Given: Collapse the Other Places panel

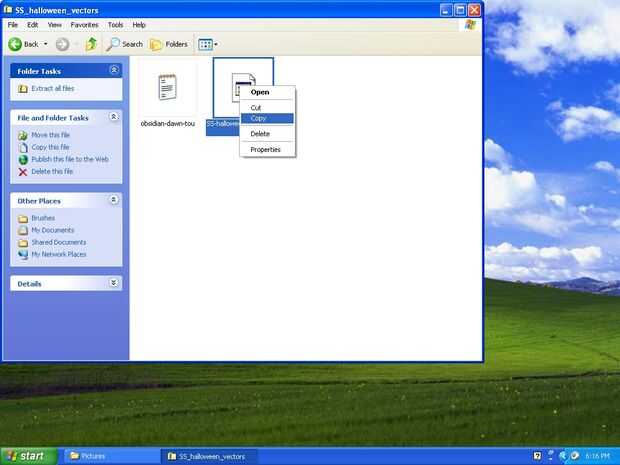Looking at the screenshot, I should tap(114, 200).
